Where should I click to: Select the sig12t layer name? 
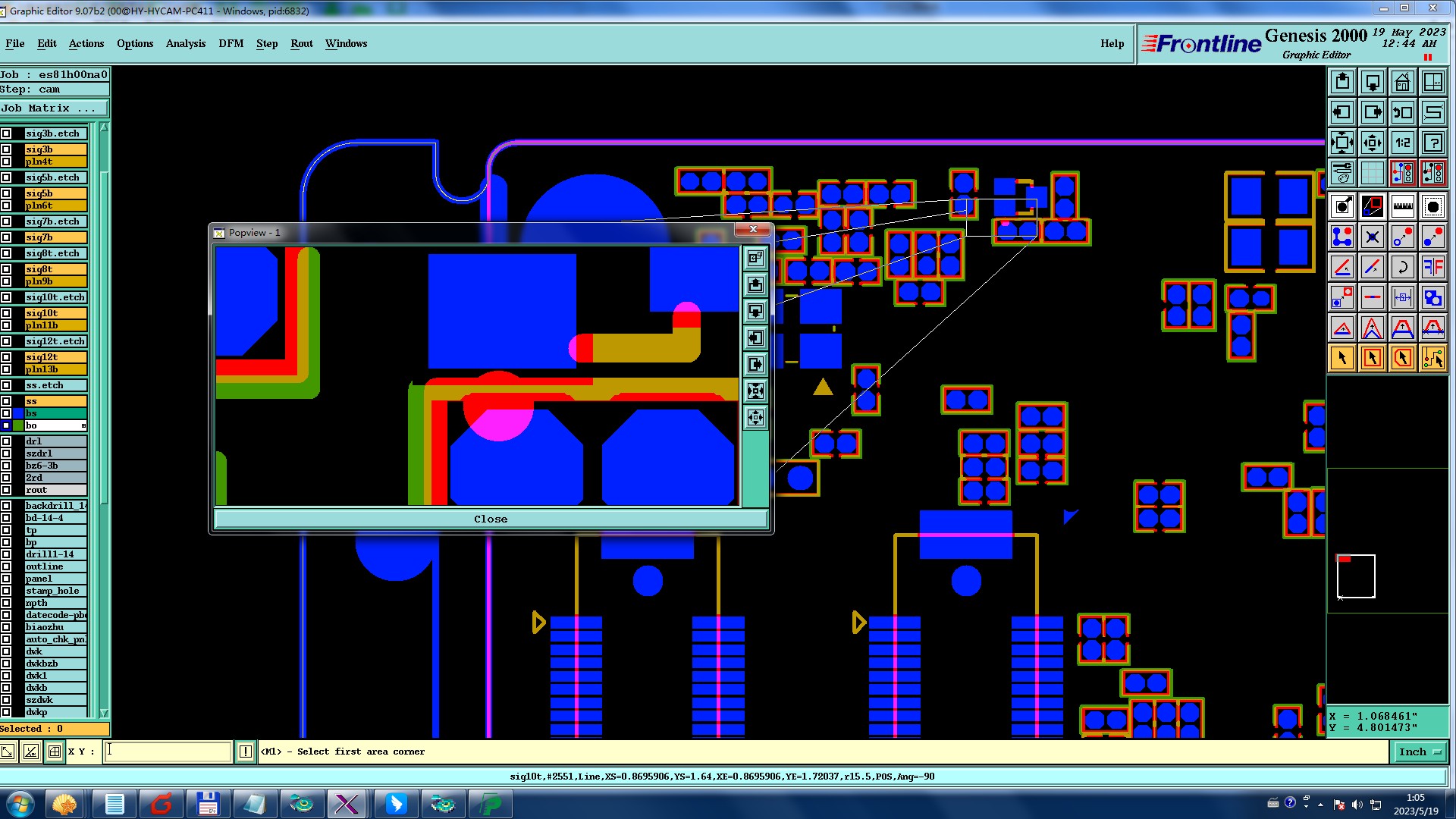pyautogui.click(x=55, y=357)
